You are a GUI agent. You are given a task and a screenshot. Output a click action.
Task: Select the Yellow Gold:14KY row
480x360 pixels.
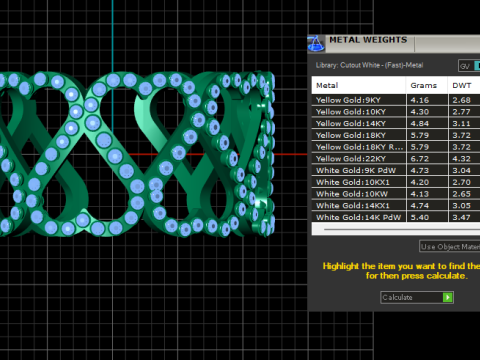pos(396,123)
